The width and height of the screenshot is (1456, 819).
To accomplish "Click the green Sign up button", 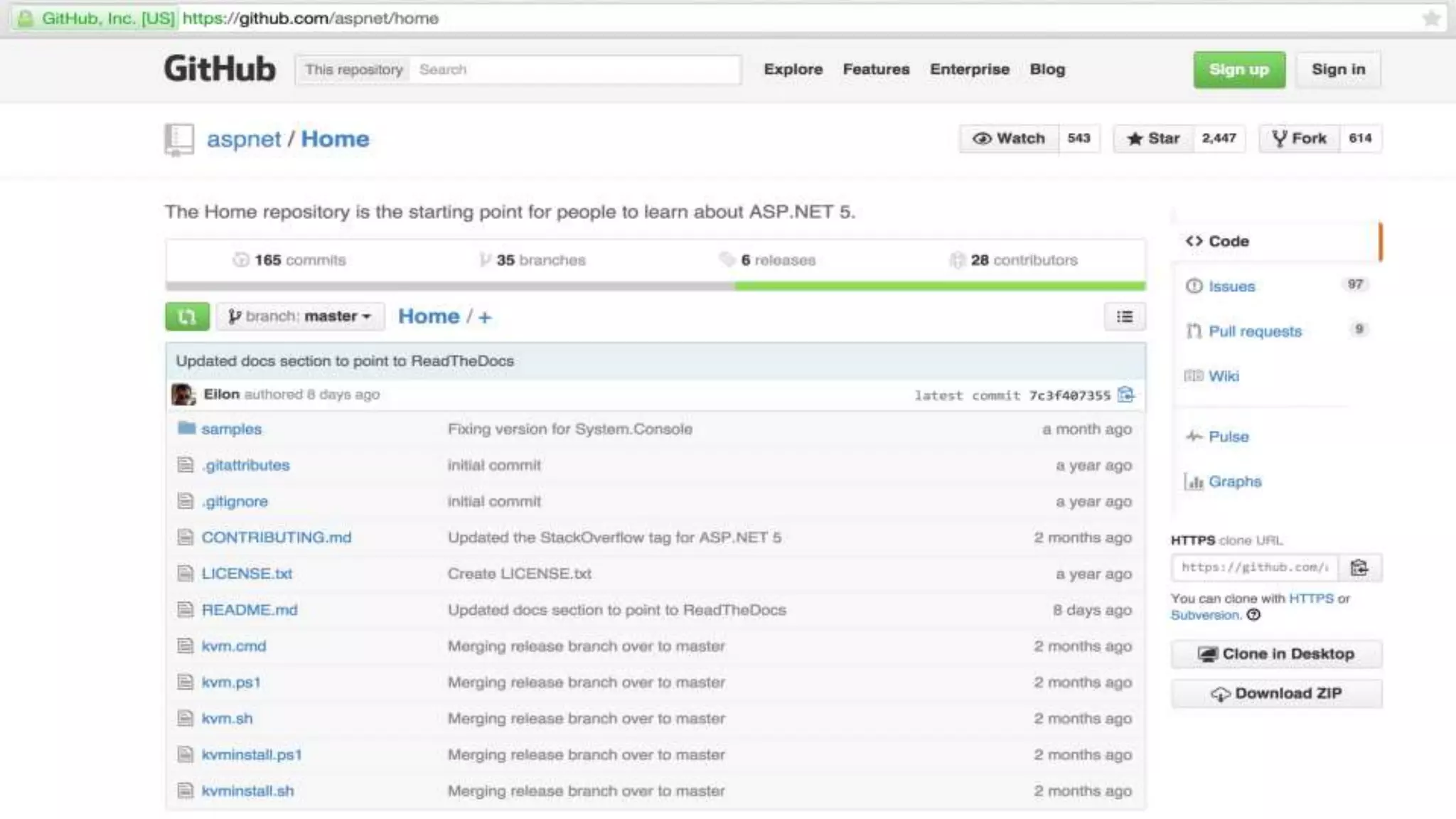I will (x=1239, y=70).
